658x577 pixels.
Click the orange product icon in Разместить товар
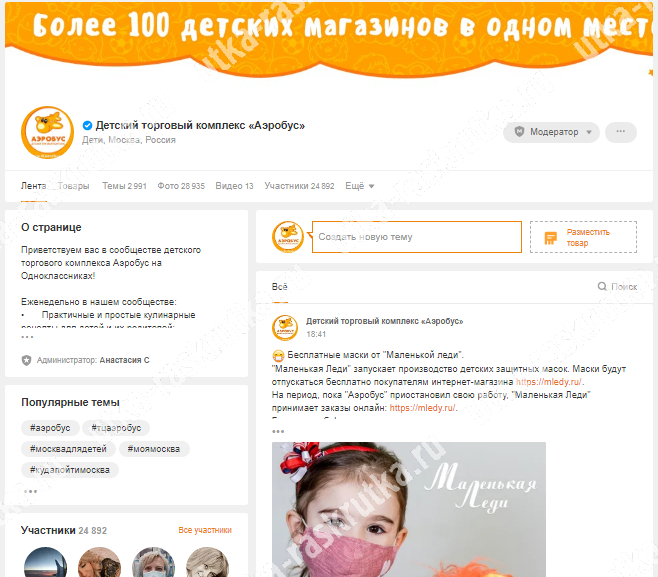tap(551, 238)
